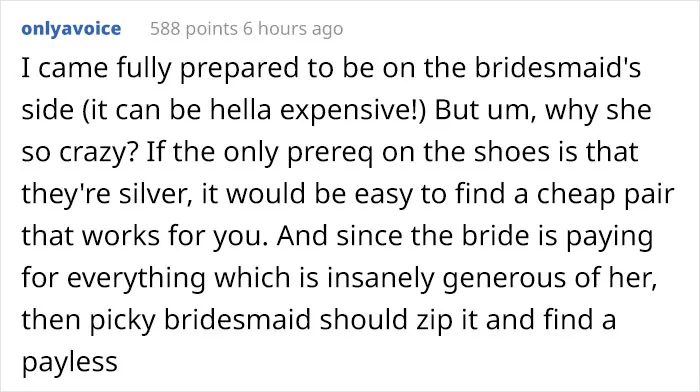The image size is (700, 392).
Task: Click the word bridesmaid's in first line
Action: [558, 68]
